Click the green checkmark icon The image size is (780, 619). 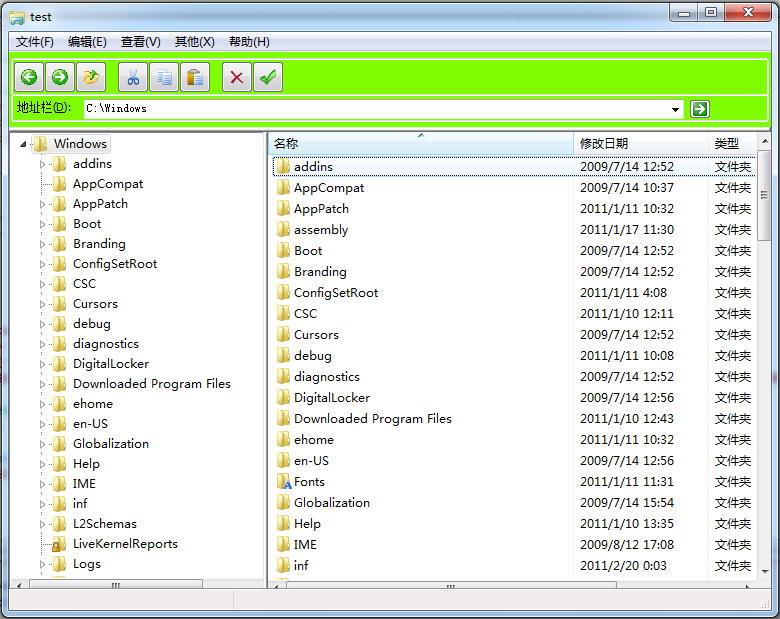[x=268, y=77]
